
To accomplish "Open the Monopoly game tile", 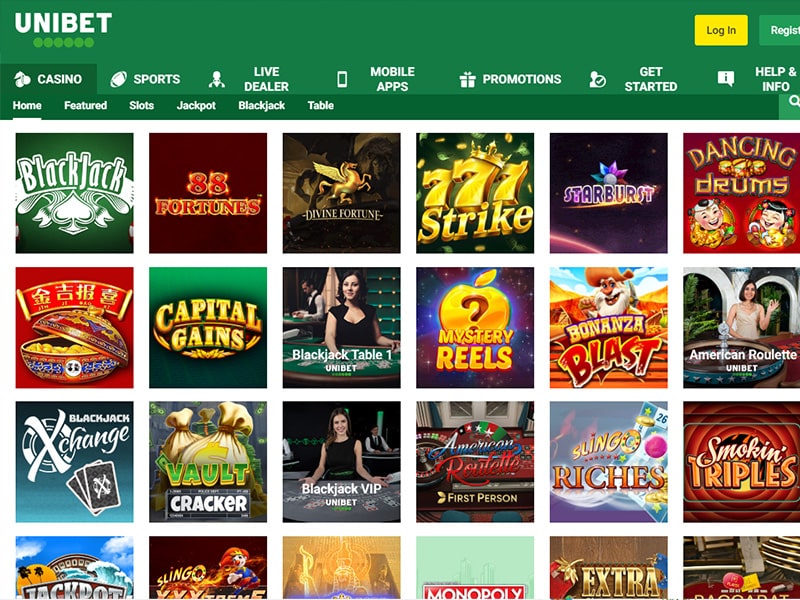I will 475,567.
